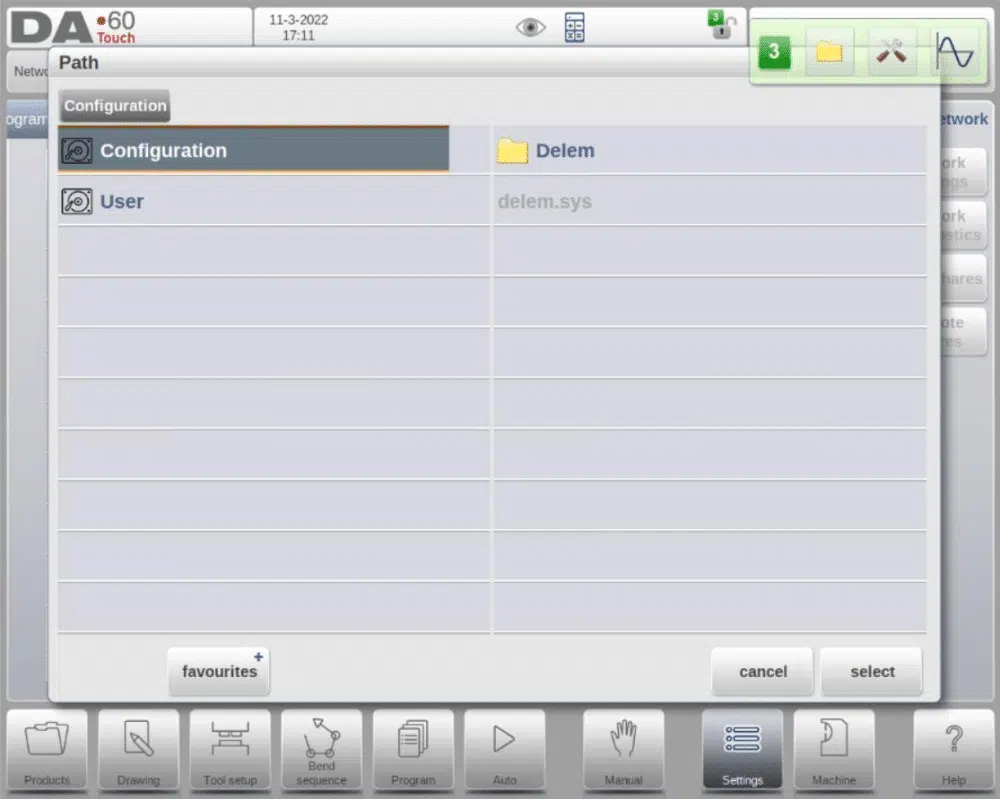Click the Configuration drive disk icon

[x=77, y=150]
